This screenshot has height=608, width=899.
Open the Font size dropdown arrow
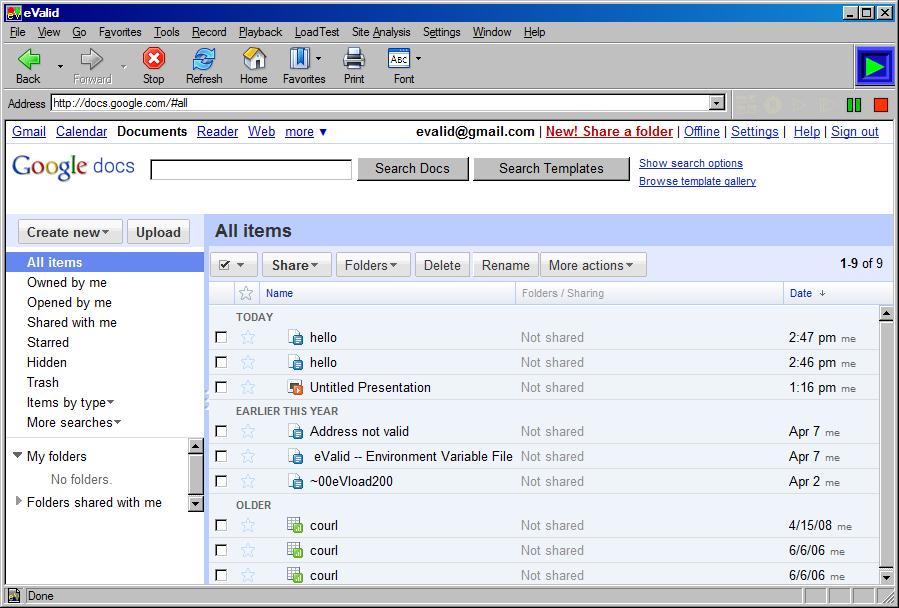[x=418, y=59]
